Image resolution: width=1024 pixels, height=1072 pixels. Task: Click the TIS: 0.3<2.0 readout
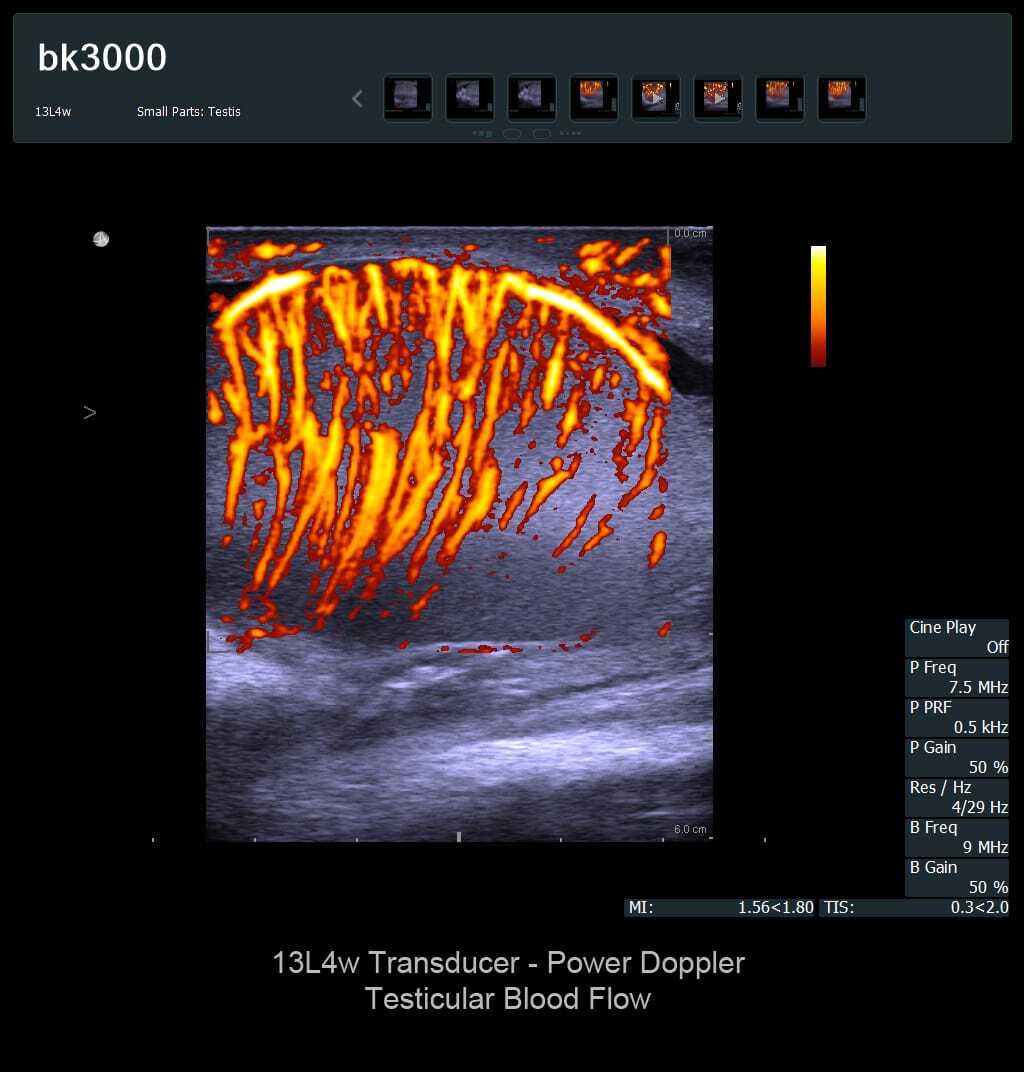coord(915,907)
